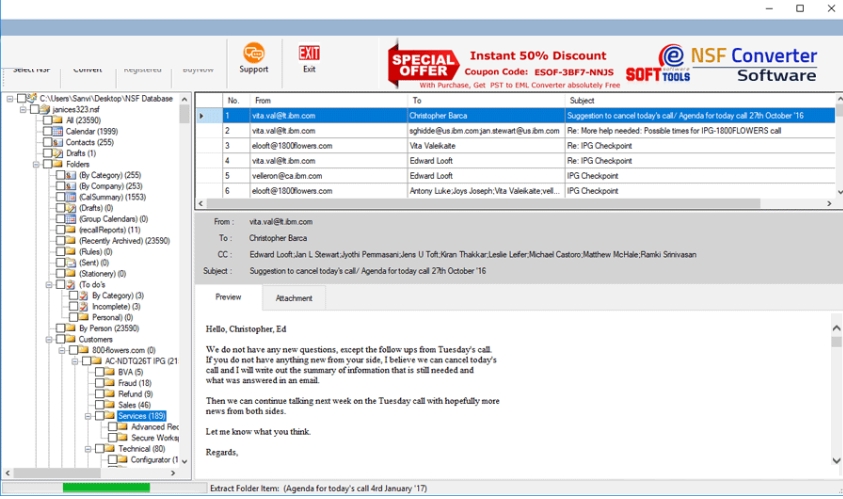Viewport: 843px width, 499px height.
Task: Click the All (23590) folder icon
Action: pyautogui.click(x=58, y=120)
